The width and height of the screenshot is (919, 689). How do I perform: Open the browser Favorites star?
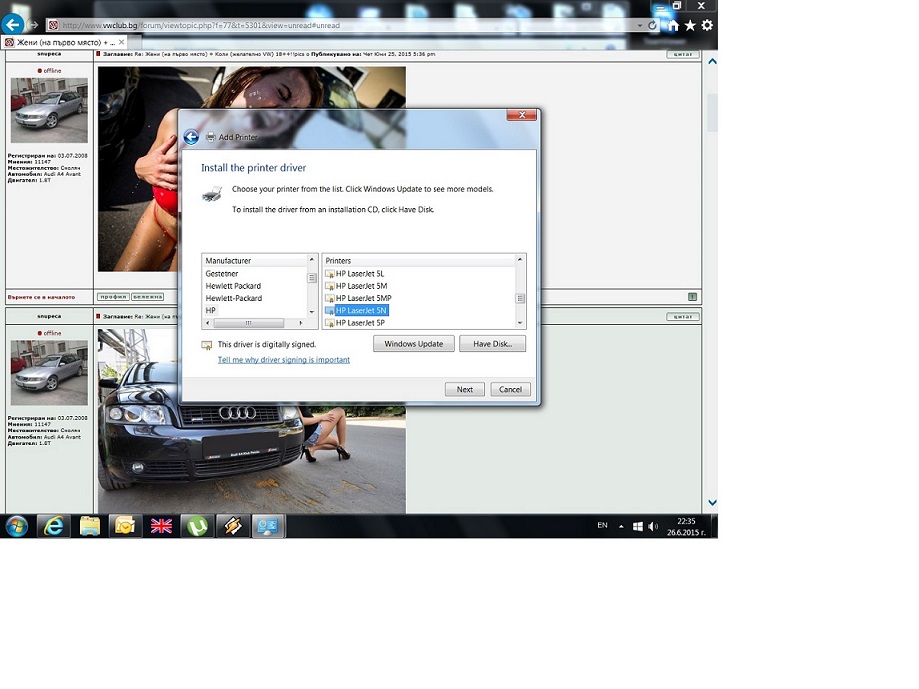click(x=690, y=25)
